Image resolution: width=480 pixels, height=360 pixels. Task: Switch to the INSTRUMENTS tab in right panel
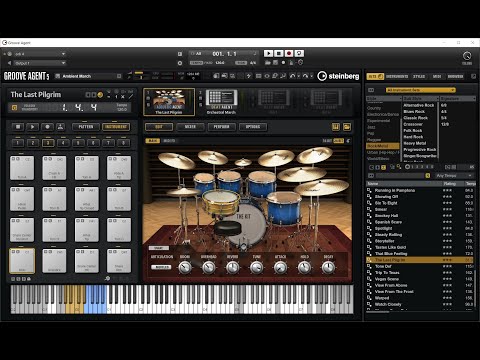pos(397,76)
